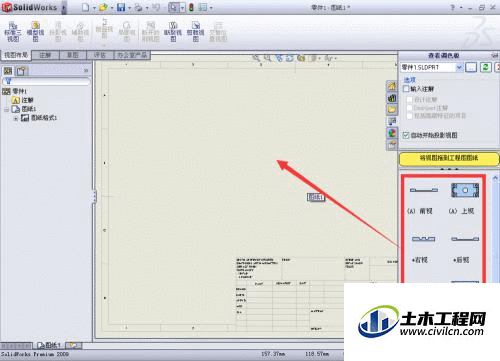
Task: Select the 图纸1 sheet tab at bottom
Action: pos(49,345)
